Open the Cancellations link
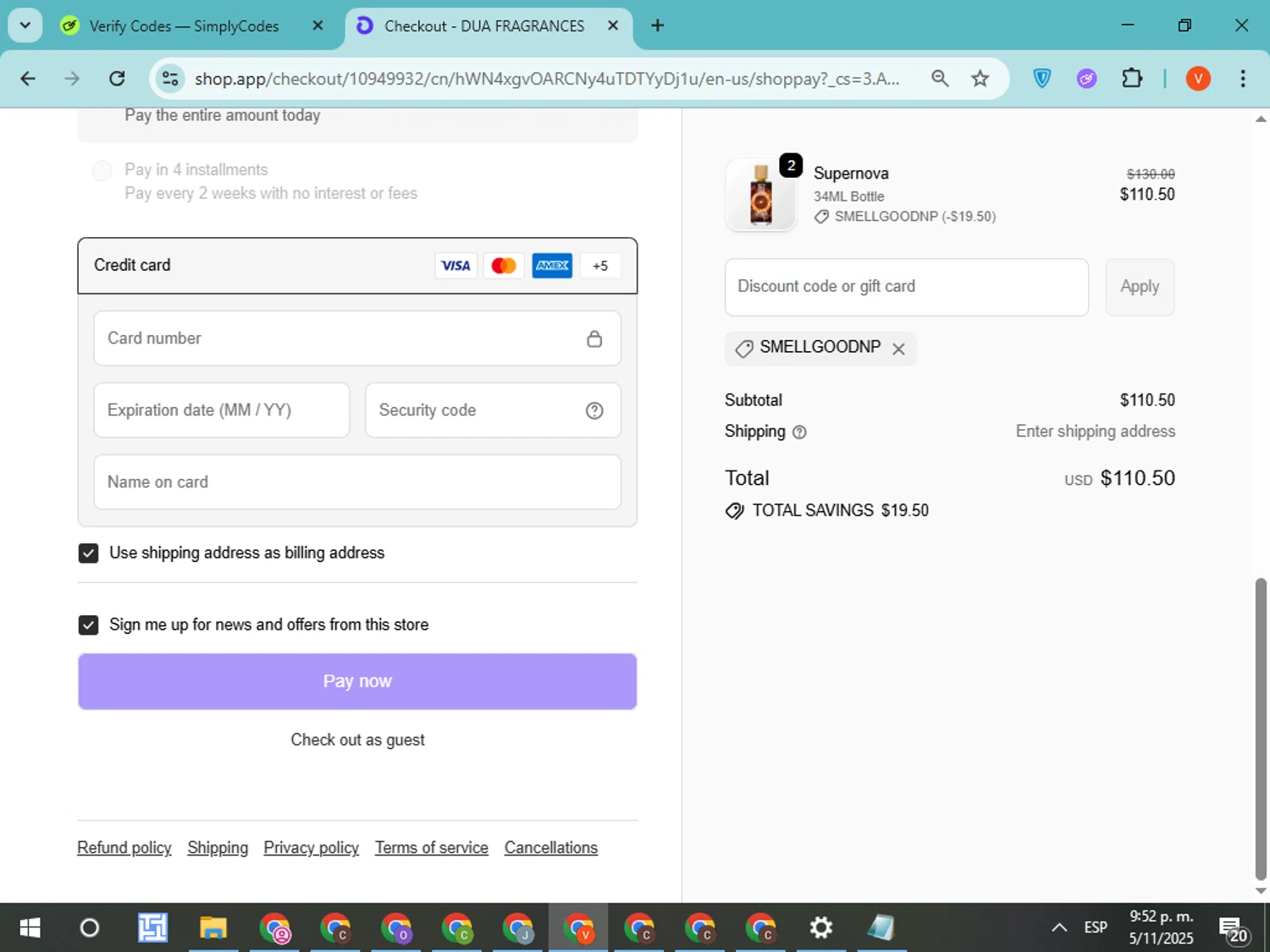 (x=551, y=848)
